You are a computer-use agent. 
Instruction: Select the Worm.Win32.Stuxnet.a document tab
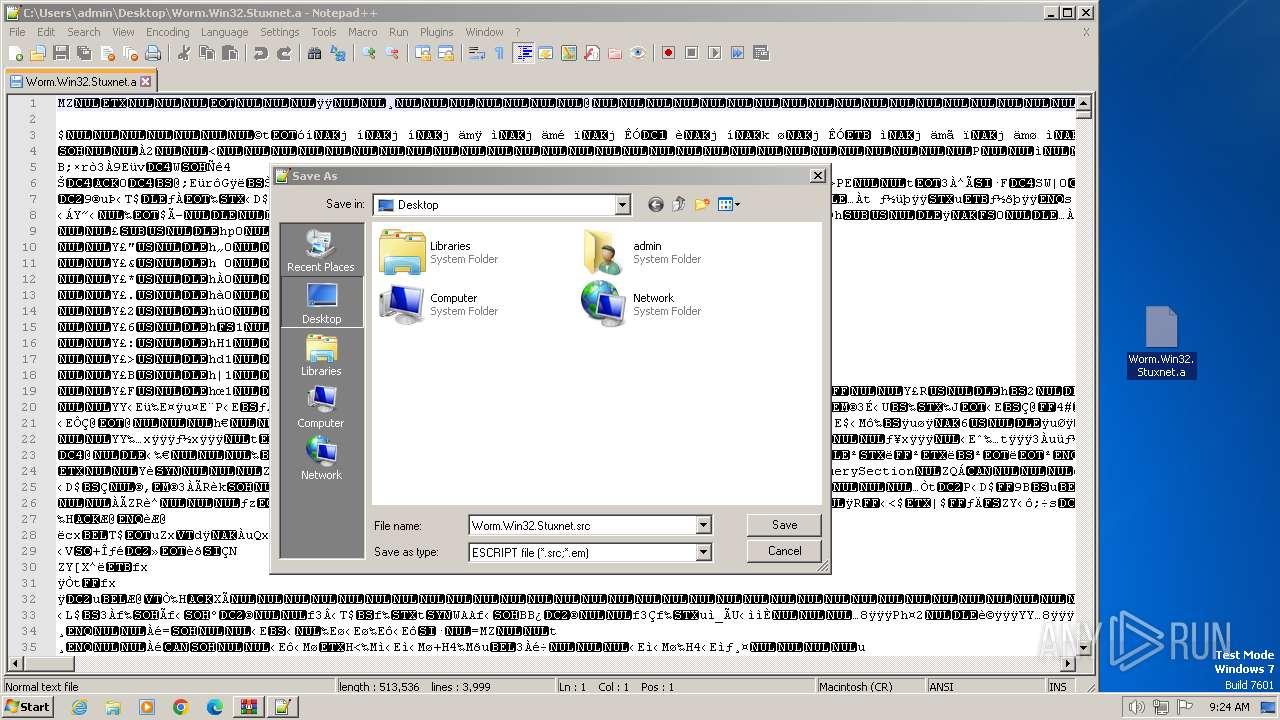(x=80, y=82)
